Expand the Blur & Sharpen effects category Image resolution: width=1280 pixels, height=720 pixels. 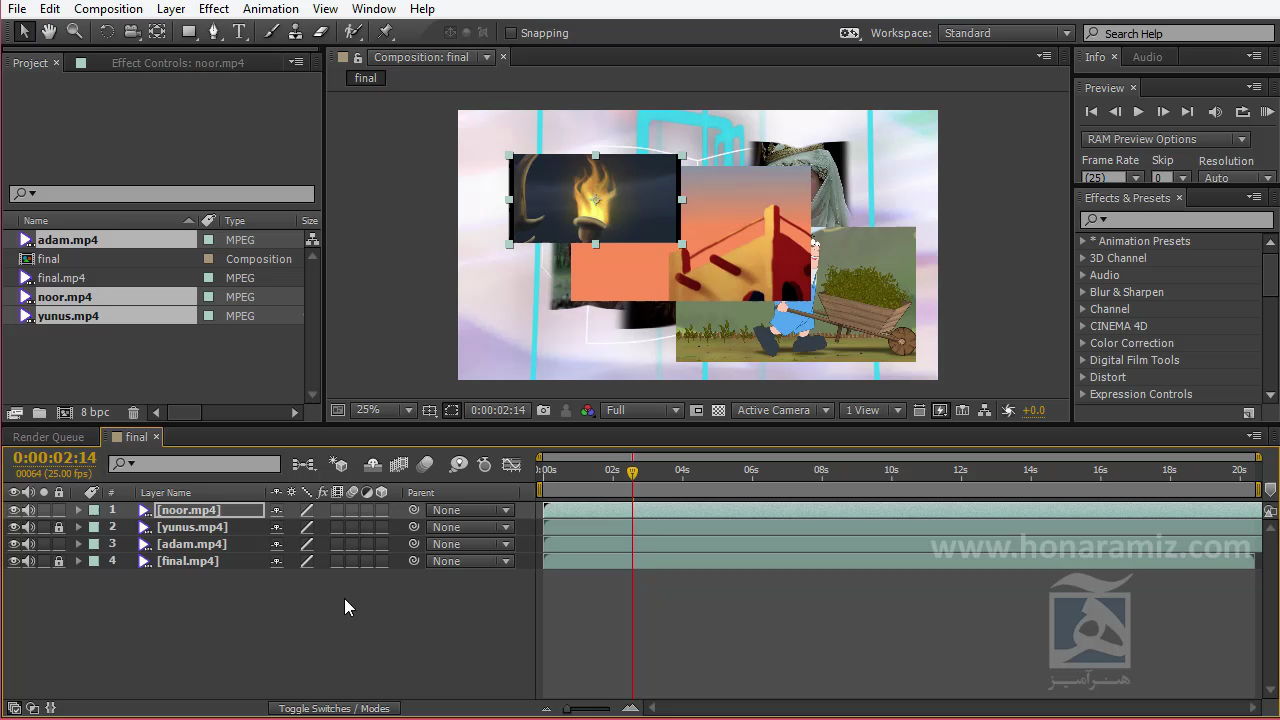coord(1083,292)
